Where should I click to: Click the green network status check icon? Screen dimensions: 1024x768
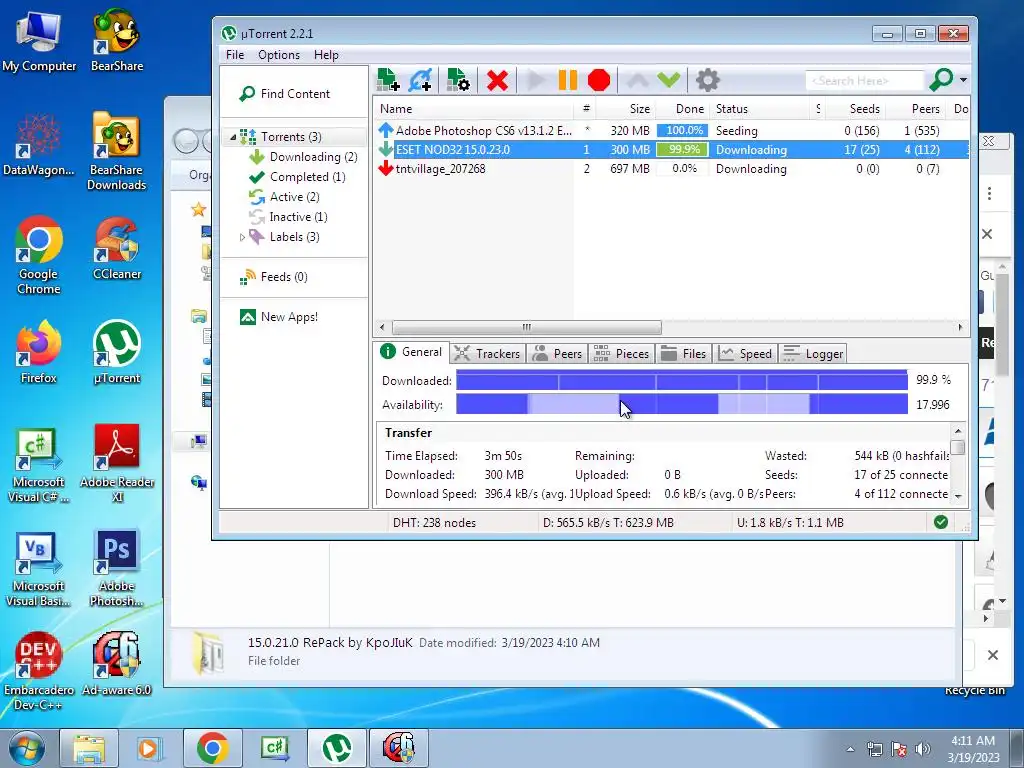coord(940,522)
